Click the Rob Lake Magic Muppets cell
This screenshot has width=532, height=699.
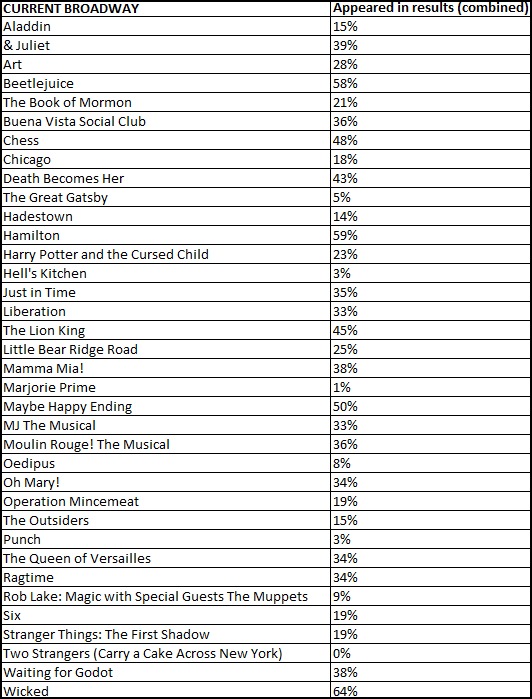(165, 596)
